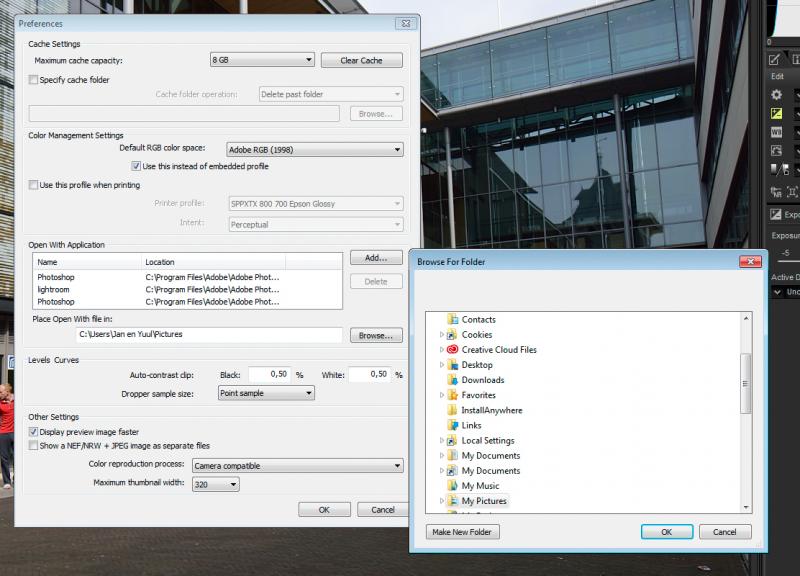Click the gear settings icon in Edit panel
The height and width of the screenshot is (576, 800).
click(x=776, y=94)
